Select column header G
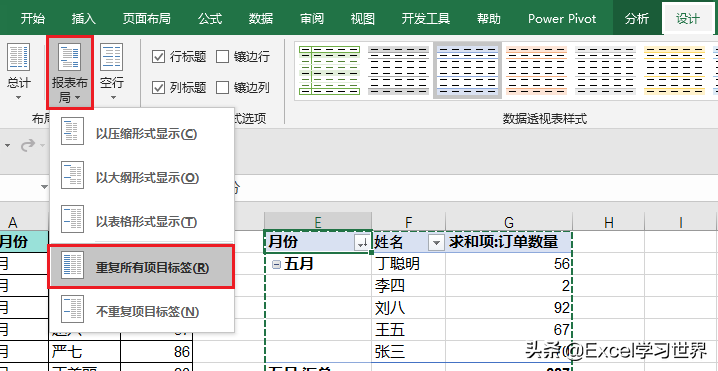This screenshot has height=371, width=718. 509,223
